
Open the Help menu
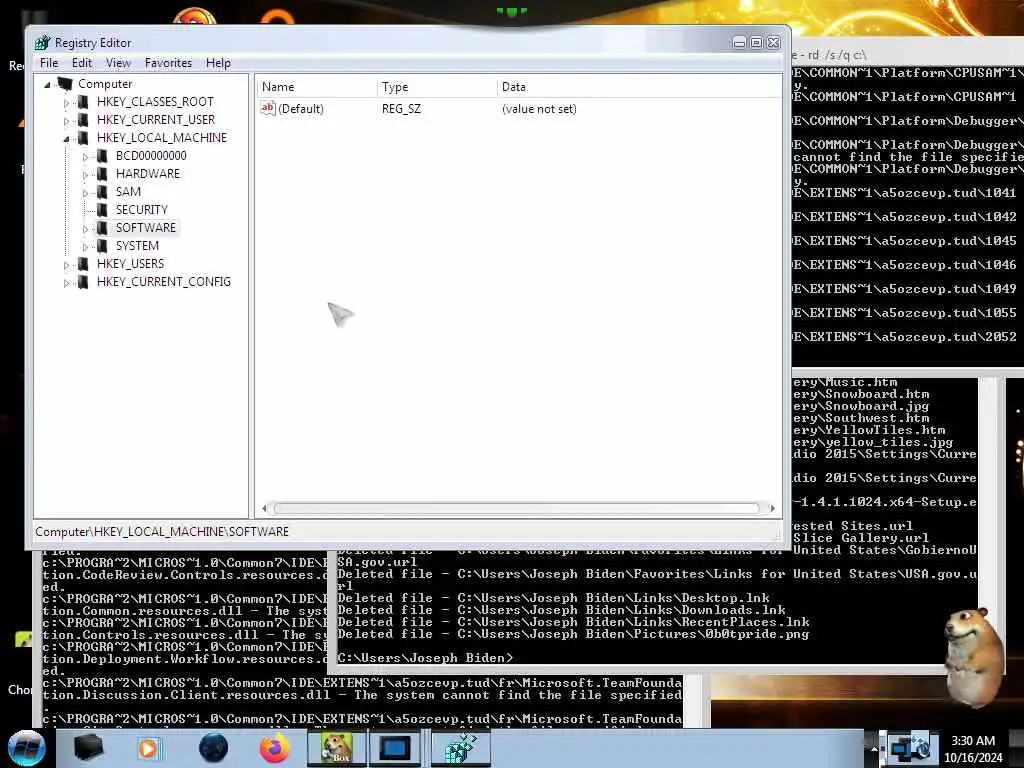click(218, 63)
